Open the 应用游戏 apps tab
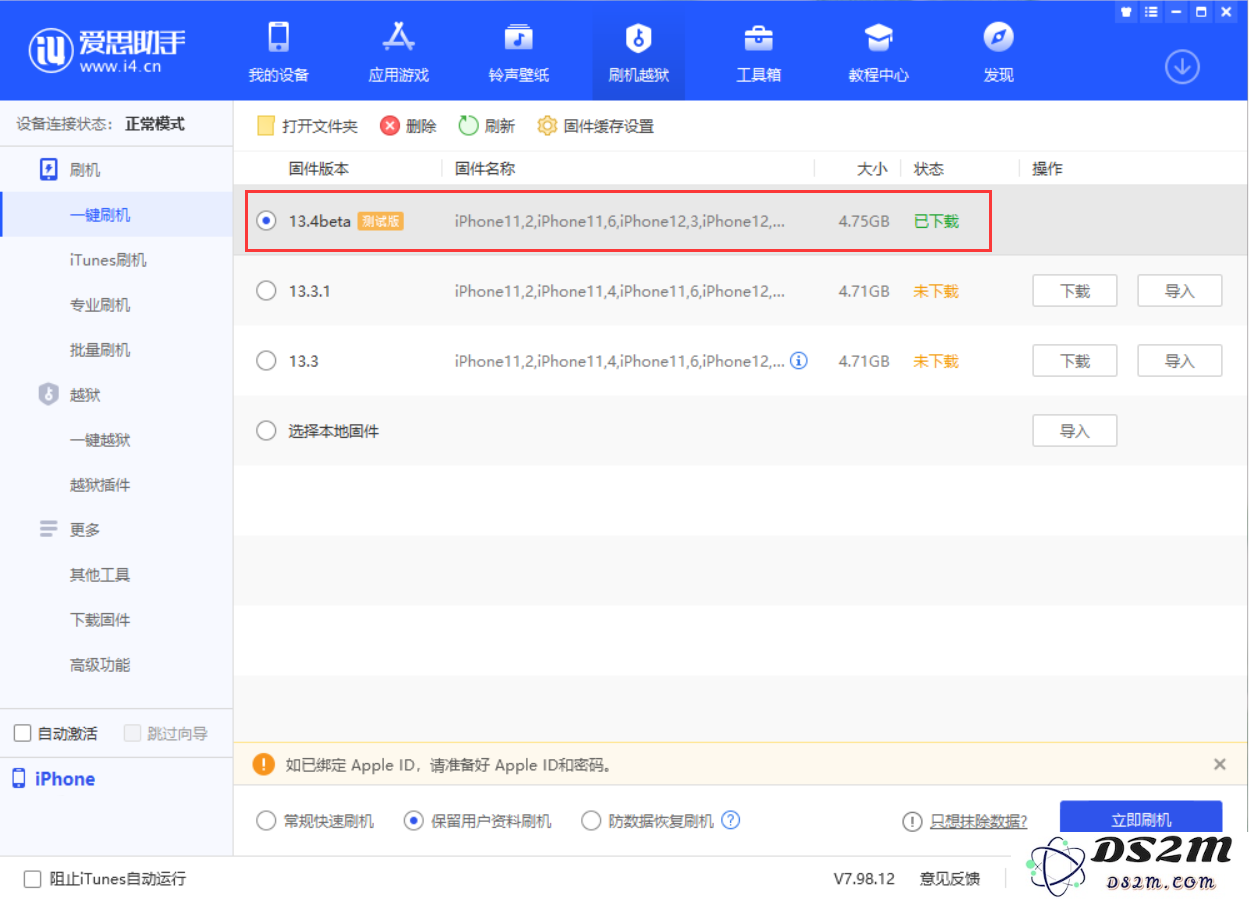The width and height of the screenshot is (1249, 900). 398,52
